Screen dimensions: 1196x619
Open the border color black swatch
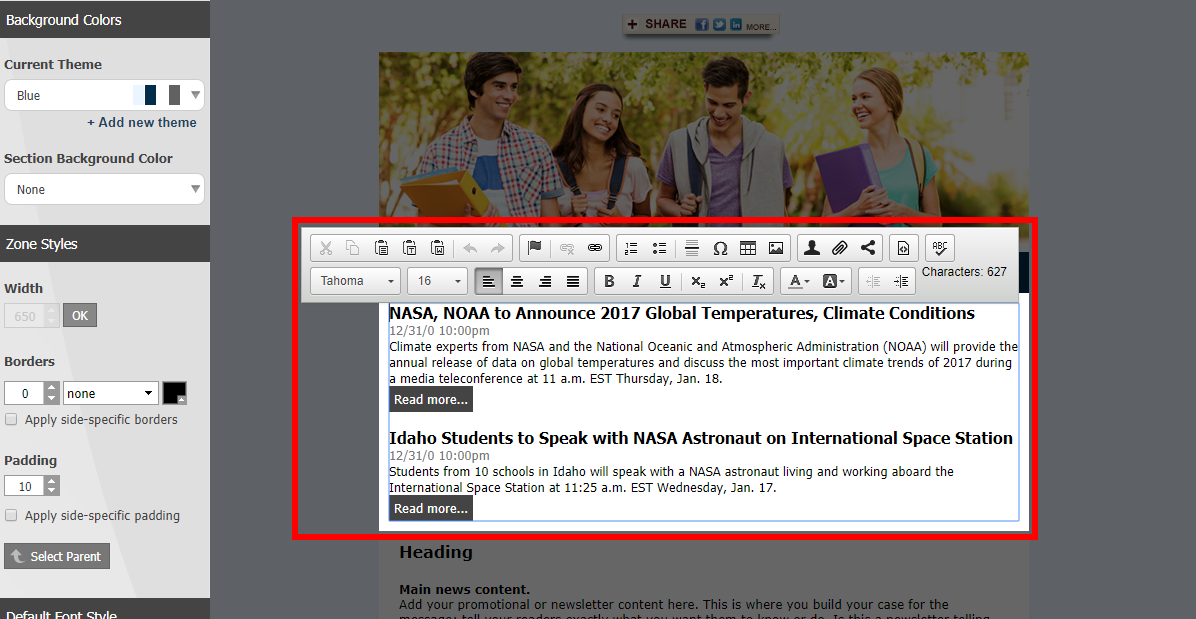(x=174, y=393)
